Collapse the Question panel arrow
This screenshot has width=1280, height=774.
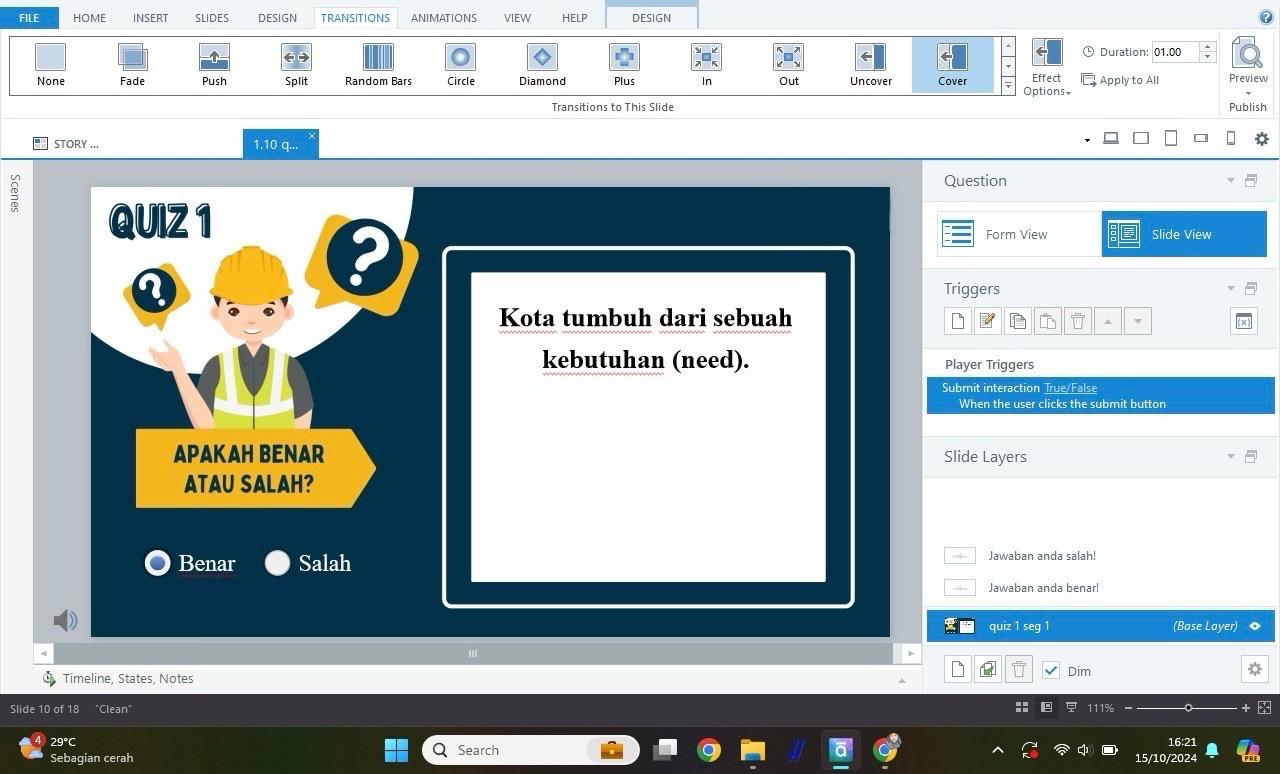click(x=1231, y=181)
